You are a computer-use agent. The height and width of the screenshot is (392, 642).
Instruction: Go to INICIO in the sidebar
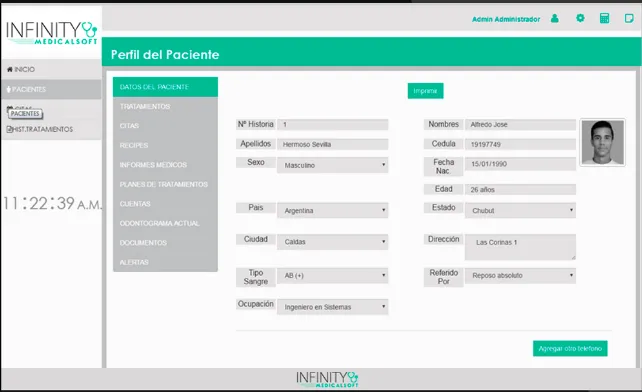[51, 69]
